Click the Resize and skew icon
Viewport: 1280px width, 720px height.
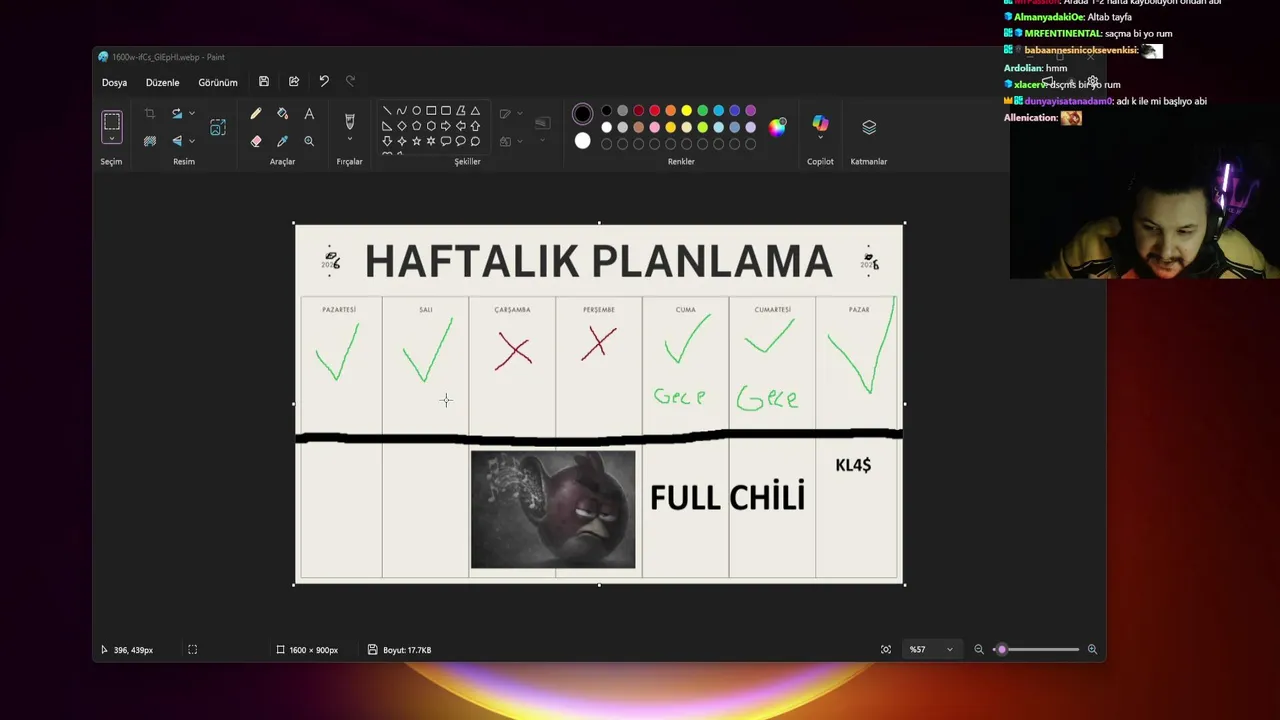(218, 127)
